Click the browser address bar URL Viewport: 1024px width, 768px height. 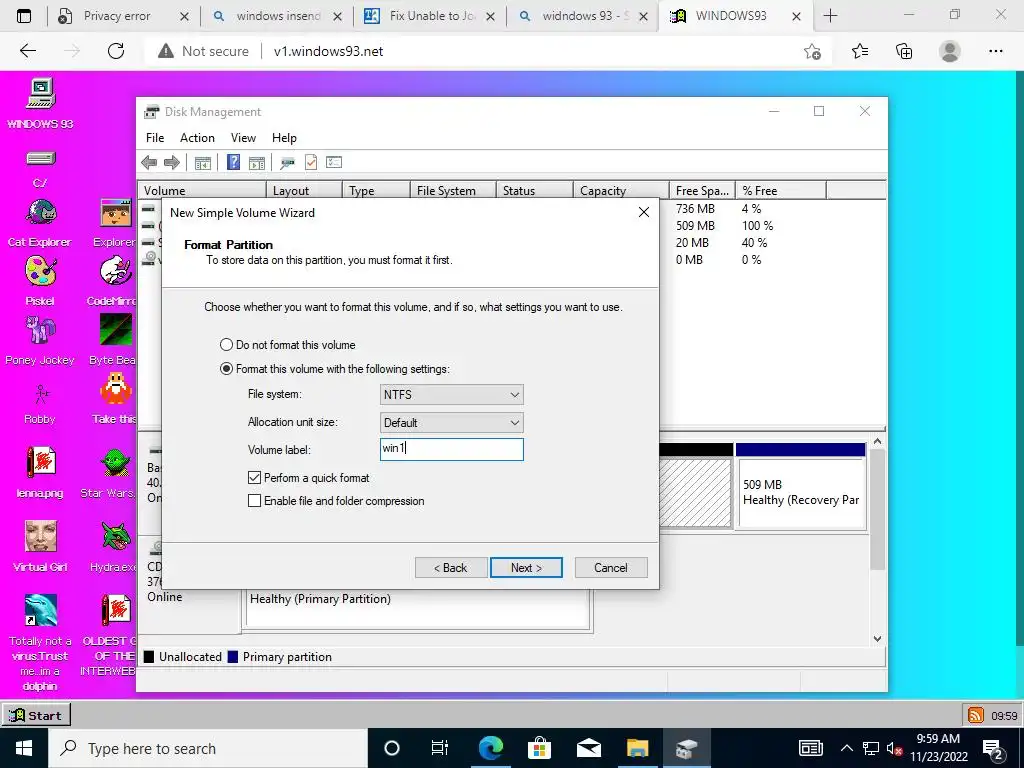328,51
